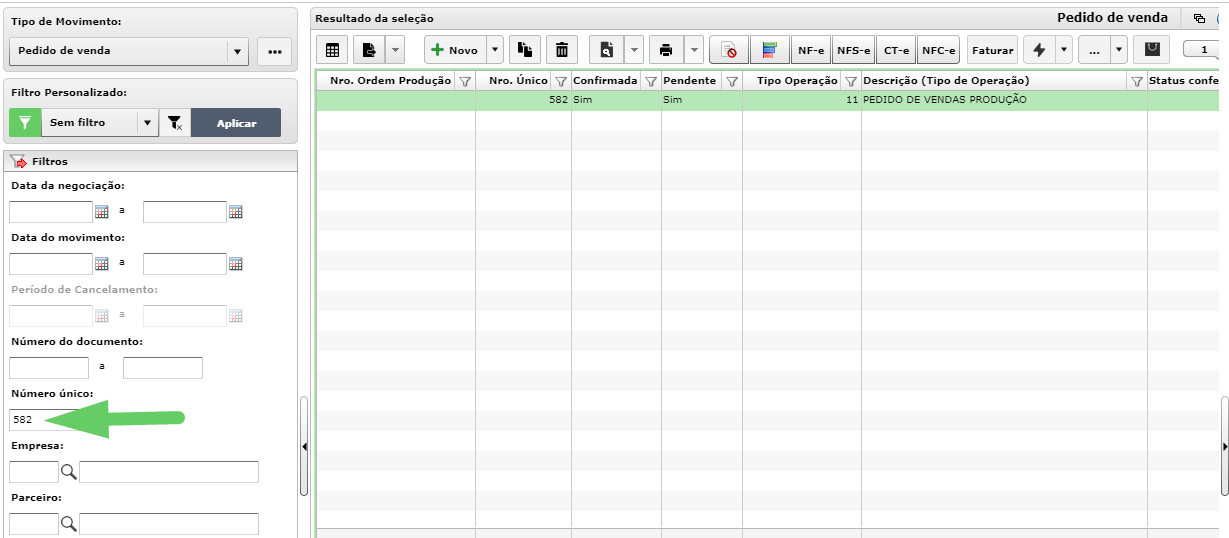The height and width of the screenshot is (538, 1229).
Task: Click the Filtros panel header
Action: pyautogui.click(x=150, y=160)
